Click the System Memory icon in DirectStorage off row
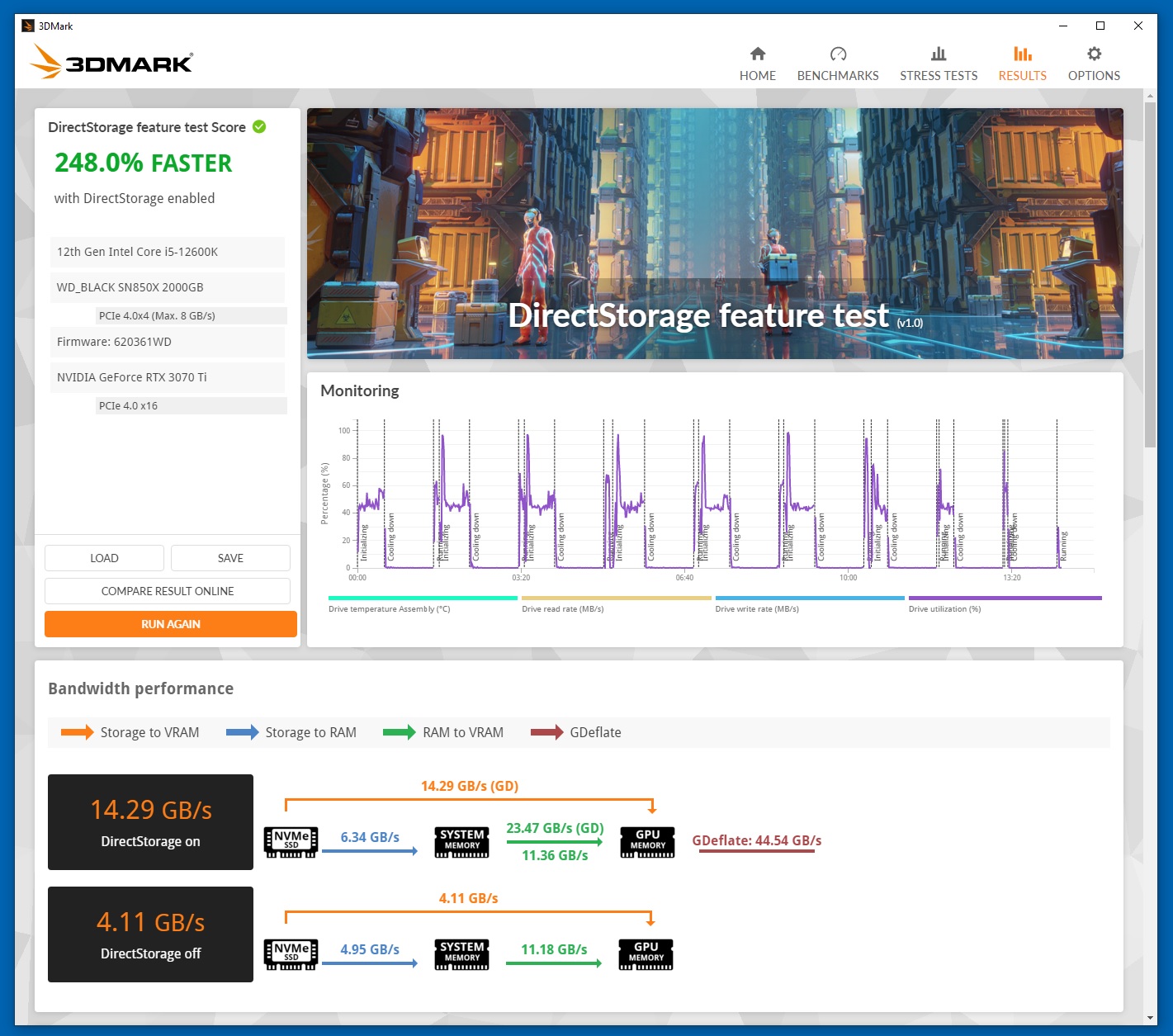The width and height of the screenshot is (1173, 1036). point(461,954)
